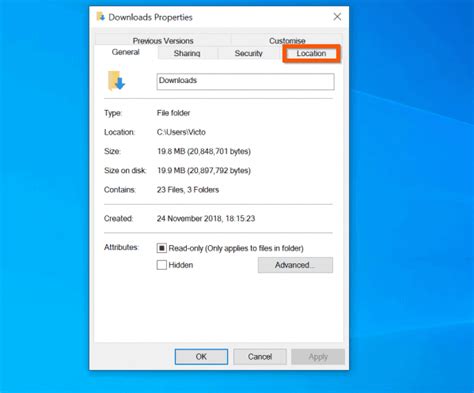The width and height of the screenshot is (474, 393).
Task: Click the 'Contains:' label
Action: click(120, 190)
